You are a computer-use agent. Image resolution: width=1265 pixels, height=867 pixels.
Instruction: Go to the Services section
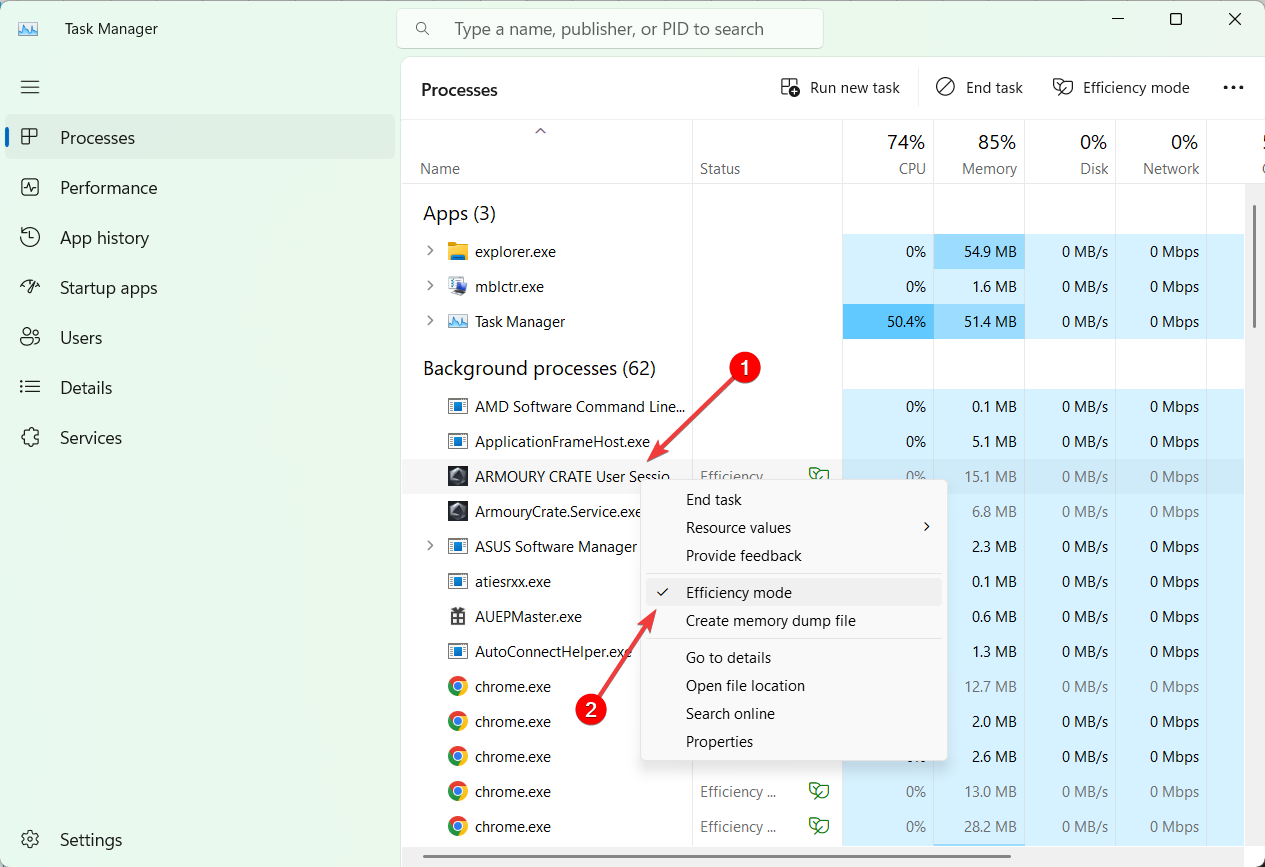pyautogui.click(x=90, y=437)
